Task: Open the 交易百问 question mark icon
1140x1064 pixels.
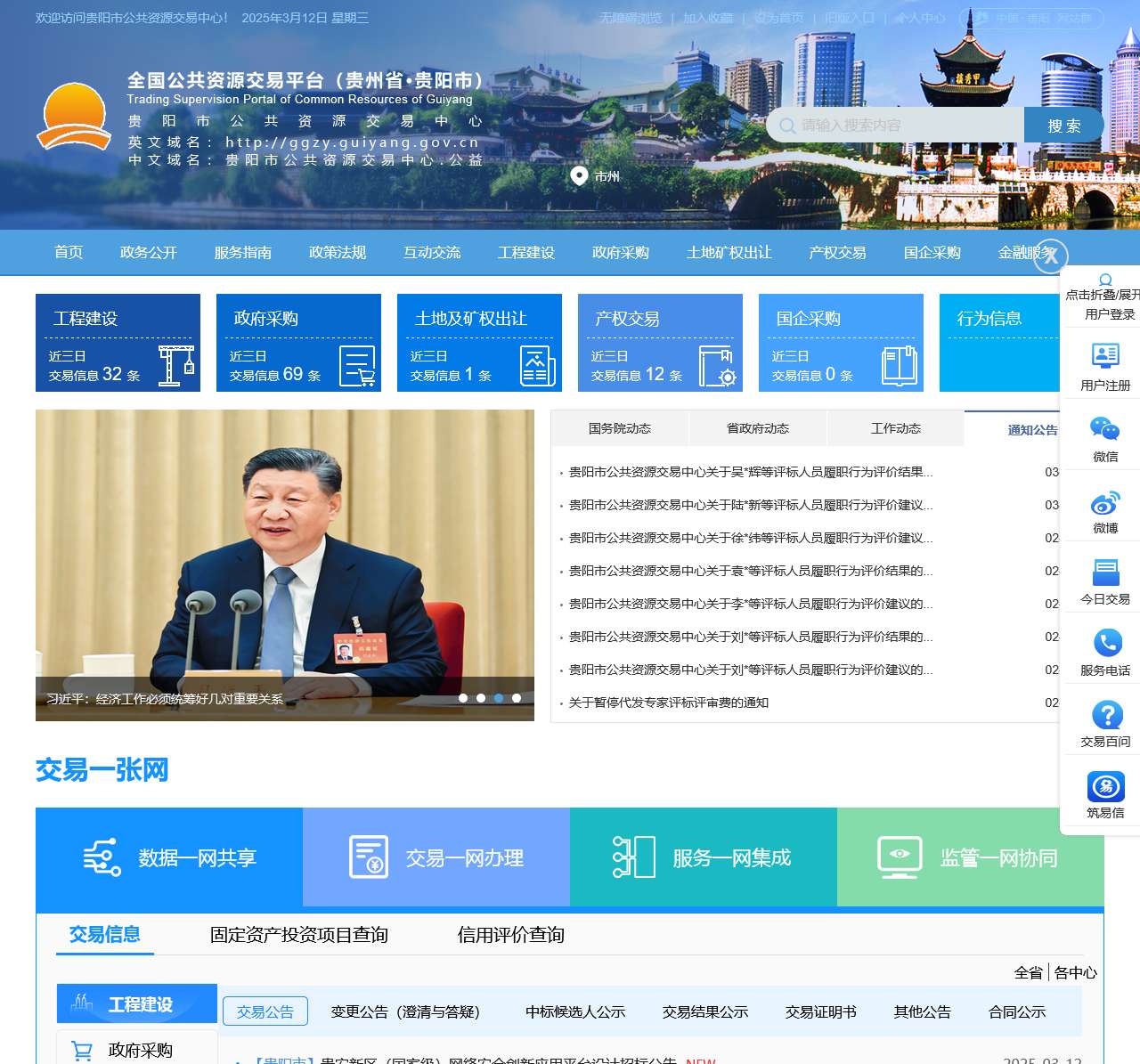Action: coord(1107,715)
